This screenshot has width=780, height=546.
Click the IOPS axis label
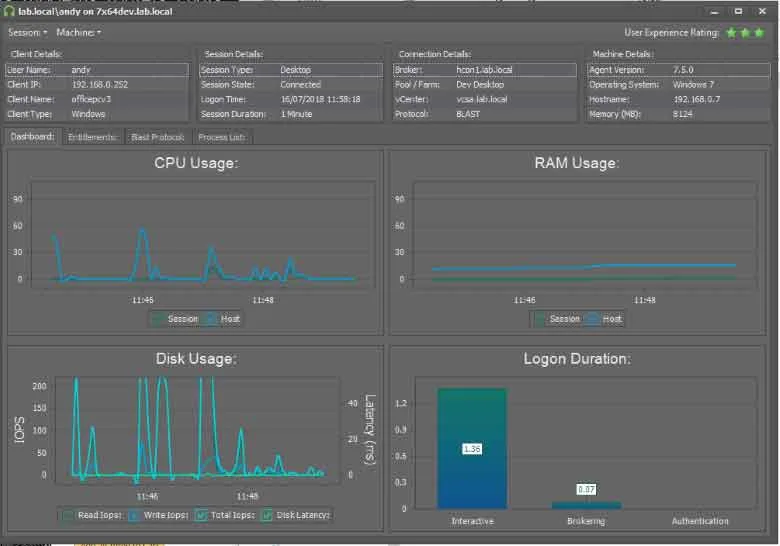[19, 430]
